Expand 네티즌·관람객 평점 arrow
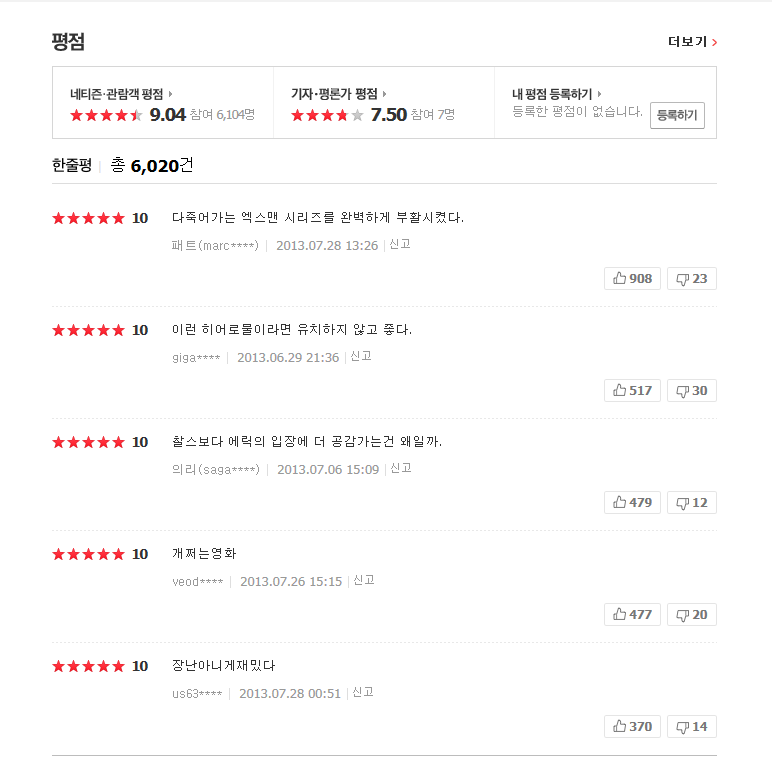The width and height of the screenshot is (772, 757). click(x=171, y=94)
